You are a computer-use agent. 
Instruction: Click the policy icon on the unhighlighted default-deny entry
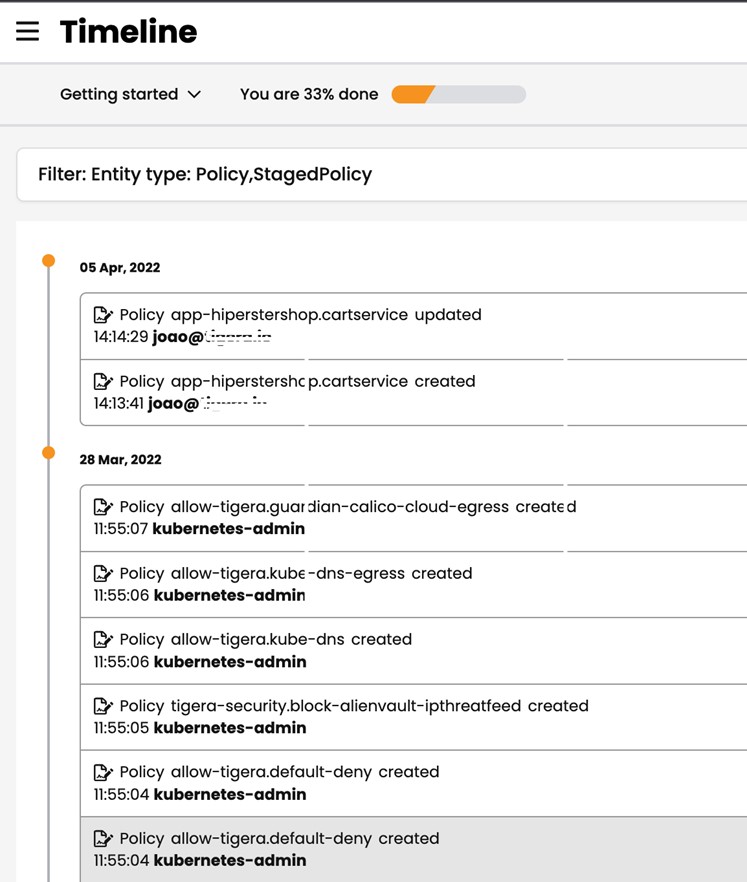103,772
